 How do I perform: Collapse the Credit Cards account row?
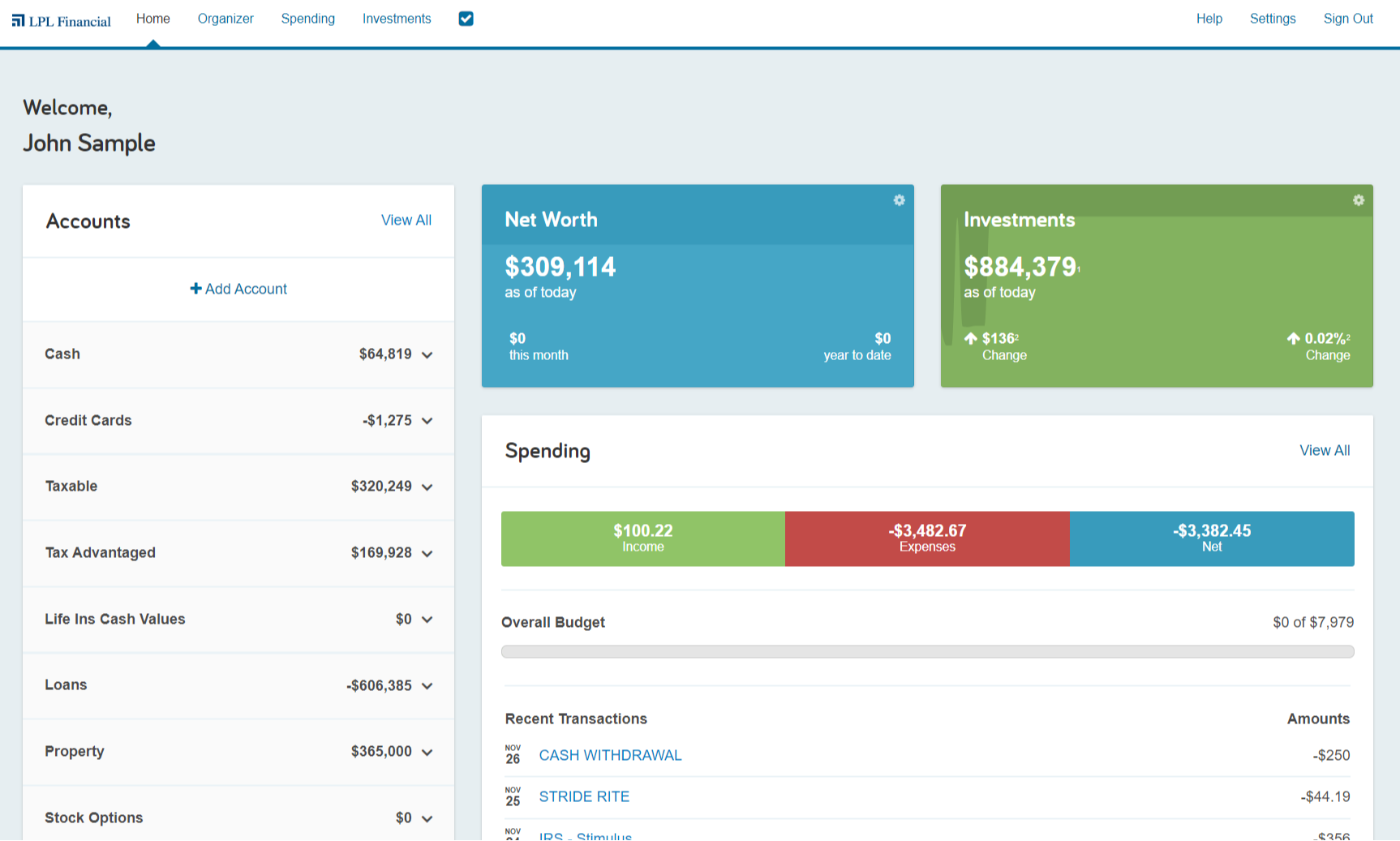coord(427,421)
